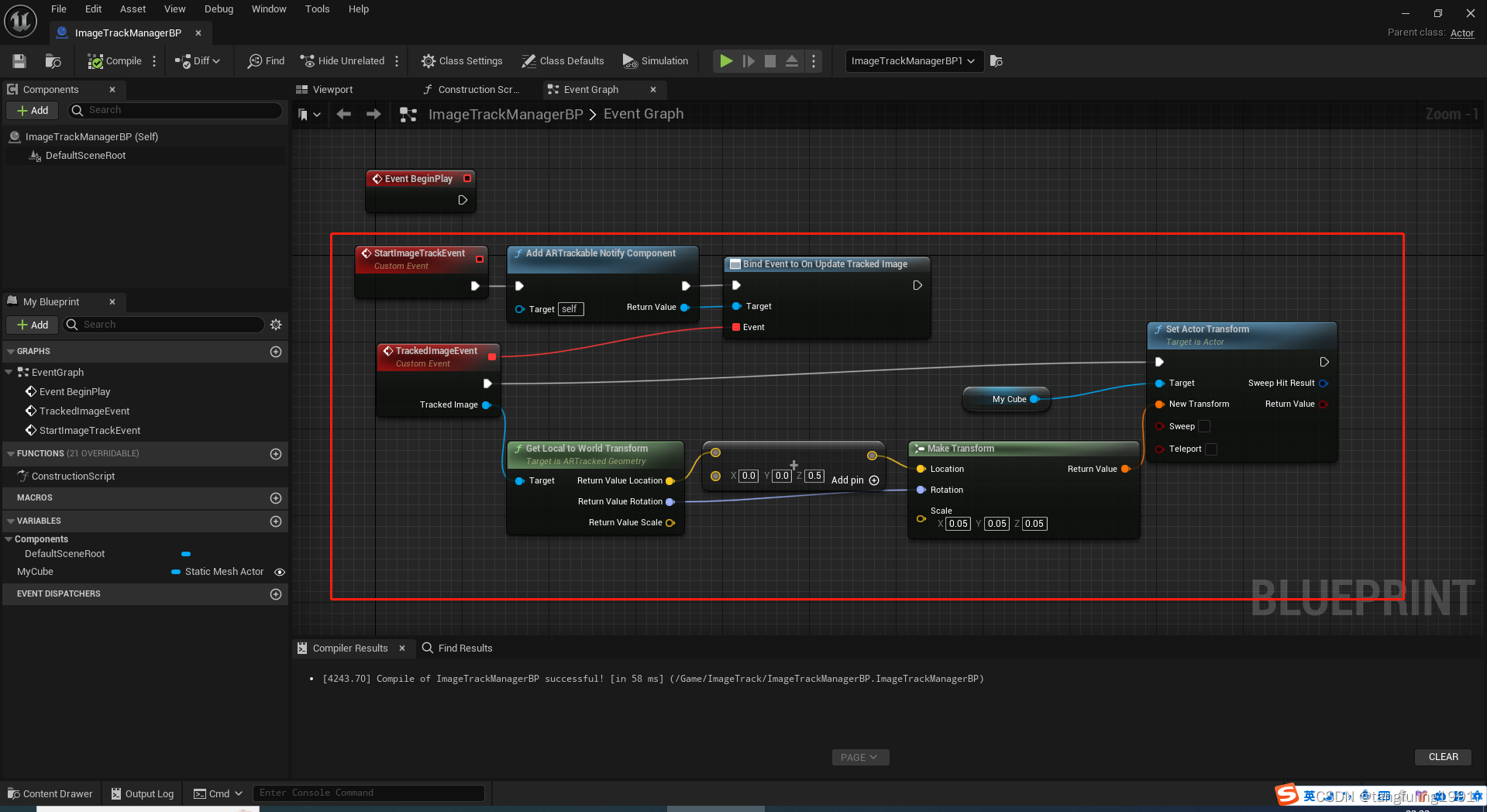Add a new variable with plus icon
Screen dimensions: 1487x812
pos(276,521)
